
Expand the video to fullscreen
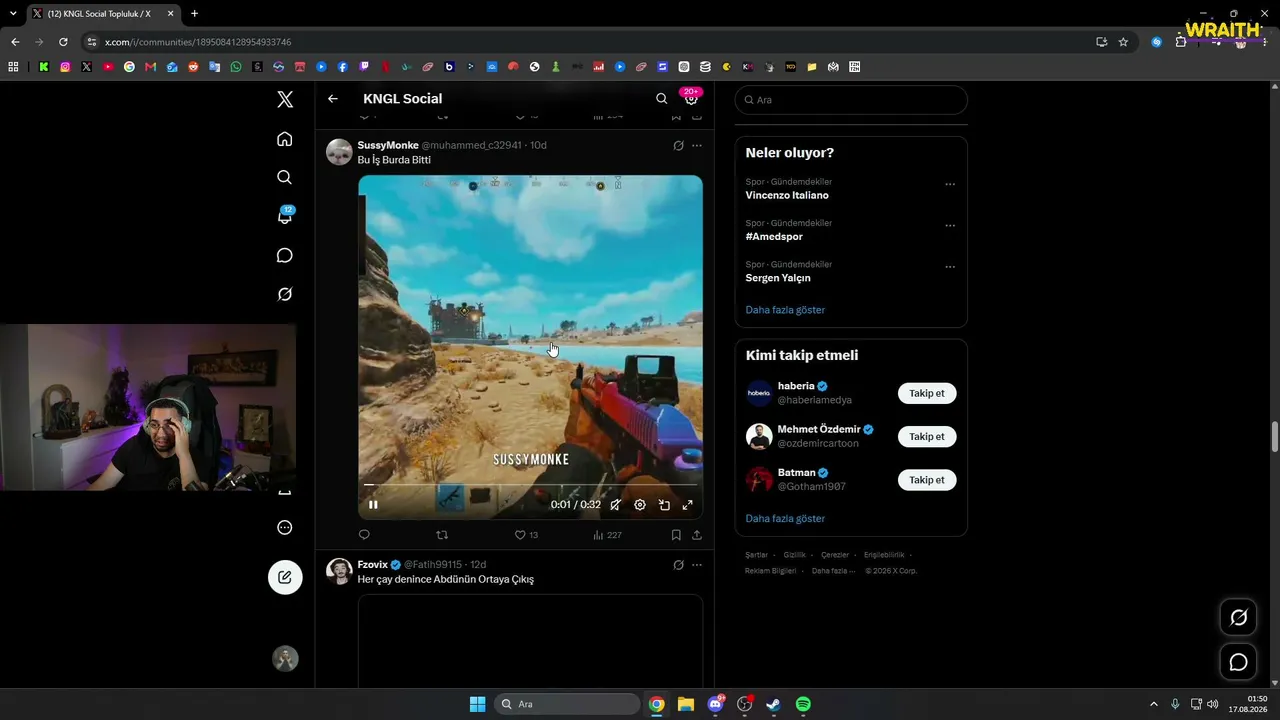click(687, 505)
